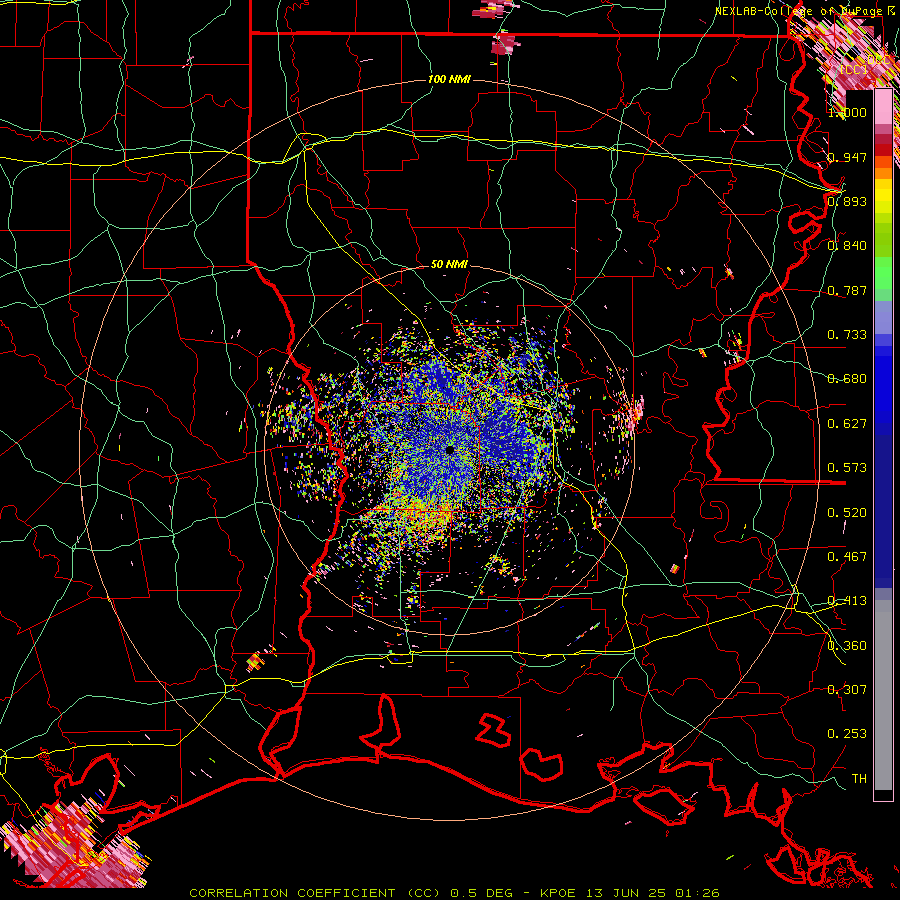Select the 0.787 scale value
Viewport: 900px width, 900px height.
point(847,290)
